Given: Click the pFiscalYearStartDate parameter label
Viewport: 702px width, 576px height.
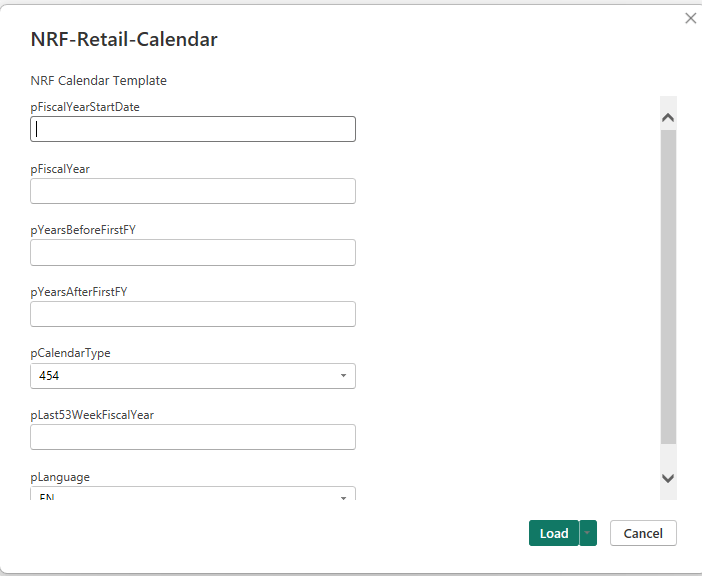Looking at the screenshot, I should (85, 106).
